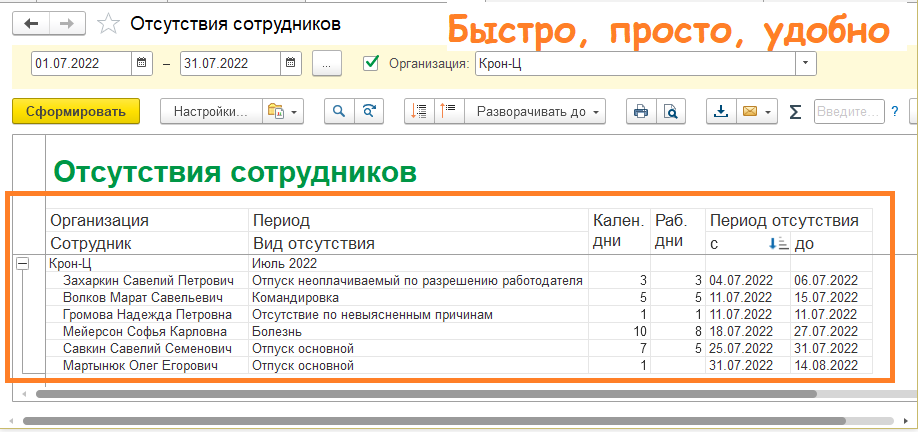Click the blue question mark help icon
Image resolution: width=918 pixels, height=432 pixels.
coord(895,111)
